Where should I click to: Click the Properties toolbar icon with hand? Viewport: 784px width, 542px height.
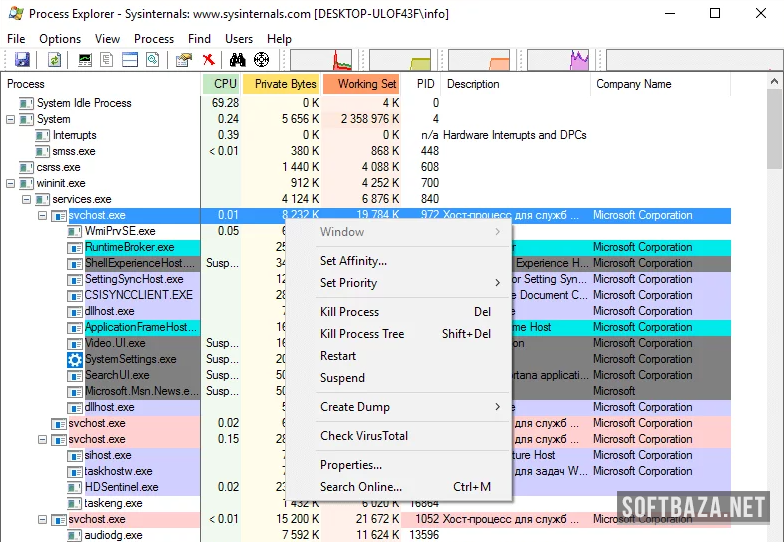[183, 60]
